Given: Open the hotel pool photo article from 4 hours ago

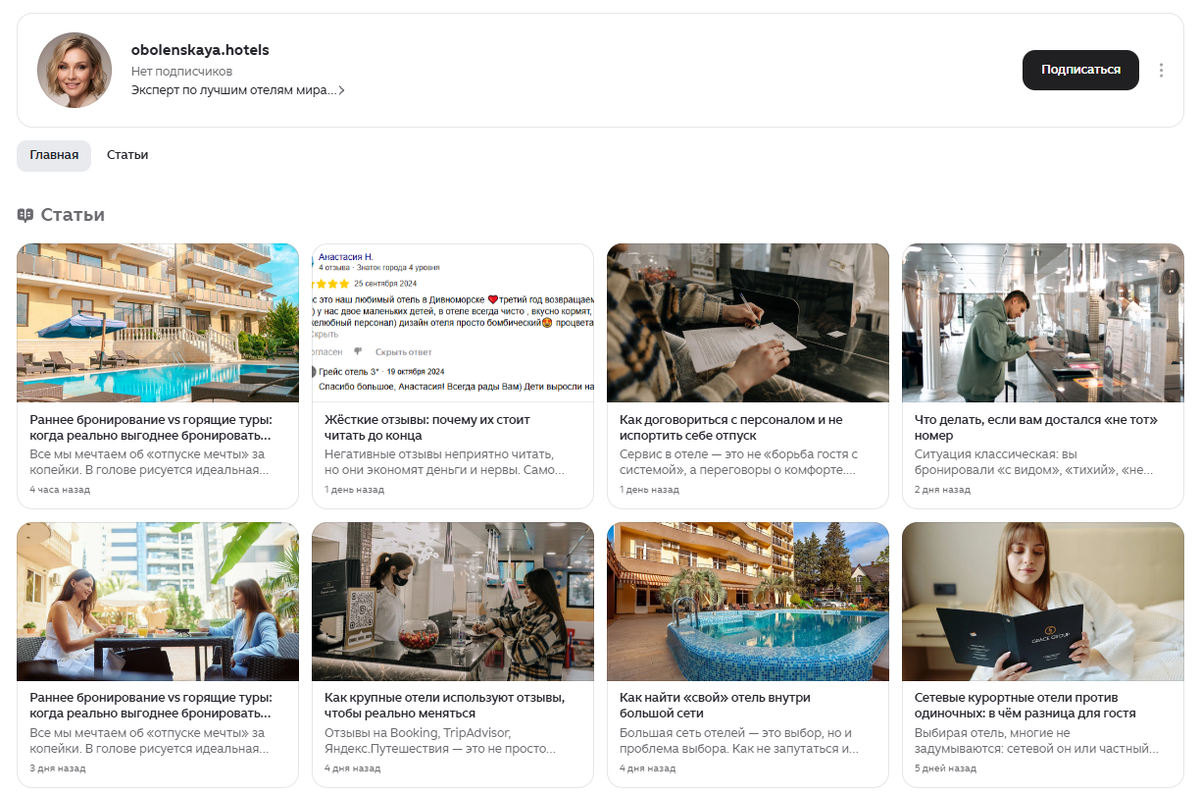Looking at the screenshot, I should pos(158,323).
